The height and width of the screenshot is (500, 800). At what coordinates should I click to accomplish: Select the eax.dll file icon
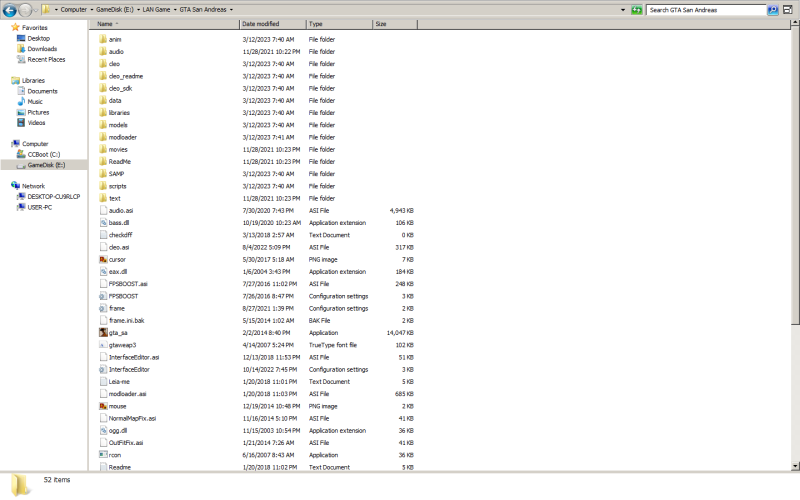tap(103, 271)
